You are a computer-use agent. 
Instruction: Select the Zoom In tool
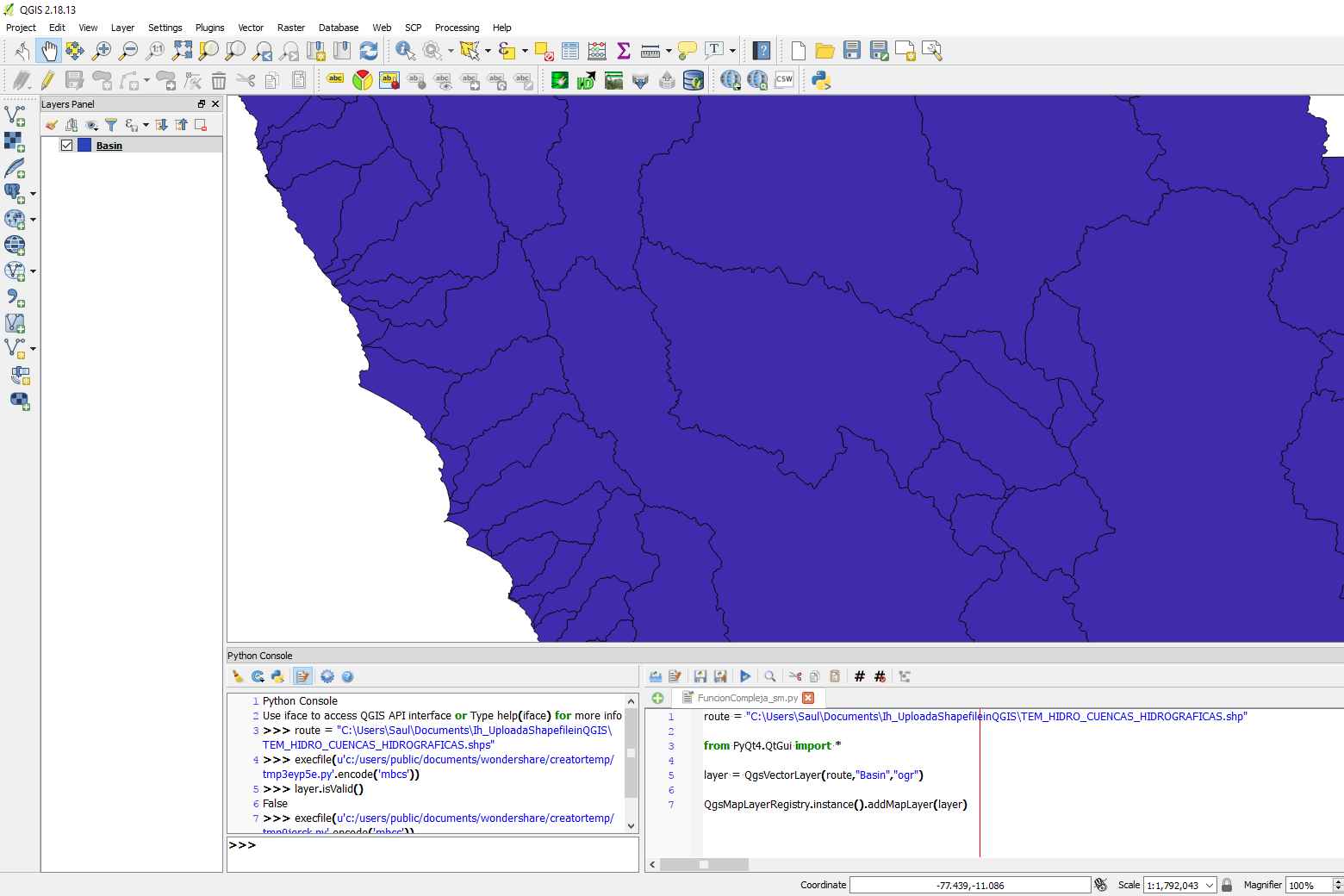tap(102, 50)
